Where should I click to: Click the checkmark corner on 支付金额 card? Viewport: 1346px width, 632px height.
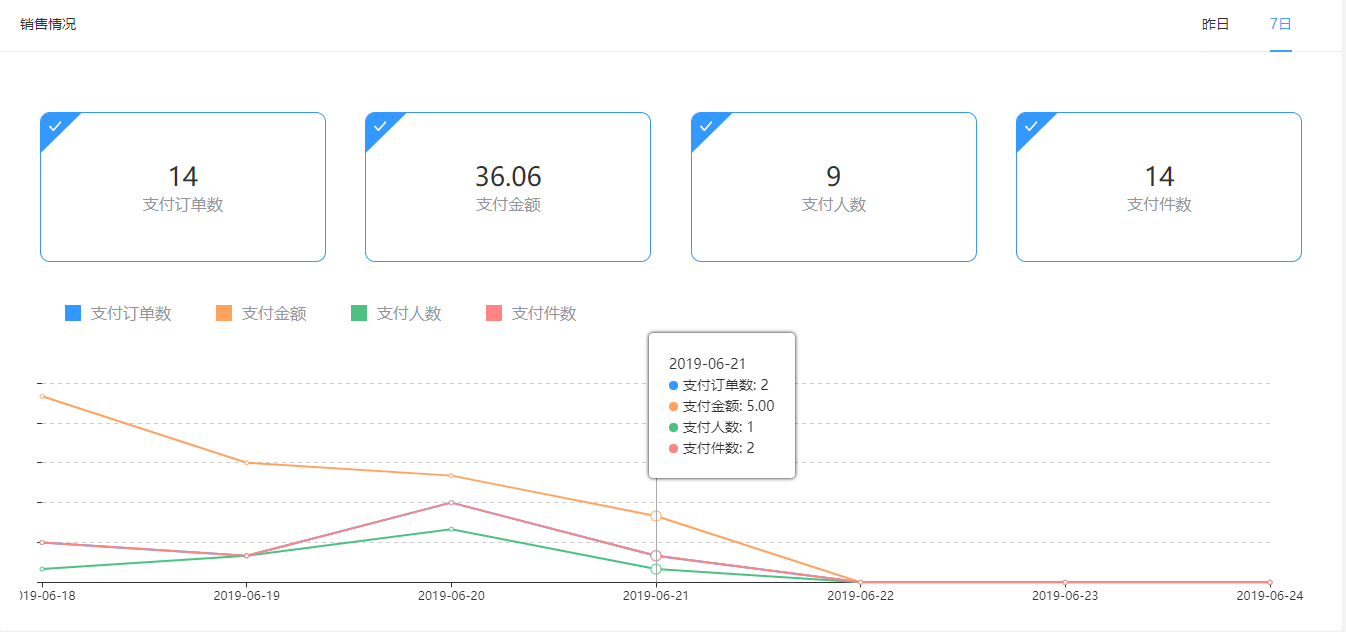click(x=379, y=126)
